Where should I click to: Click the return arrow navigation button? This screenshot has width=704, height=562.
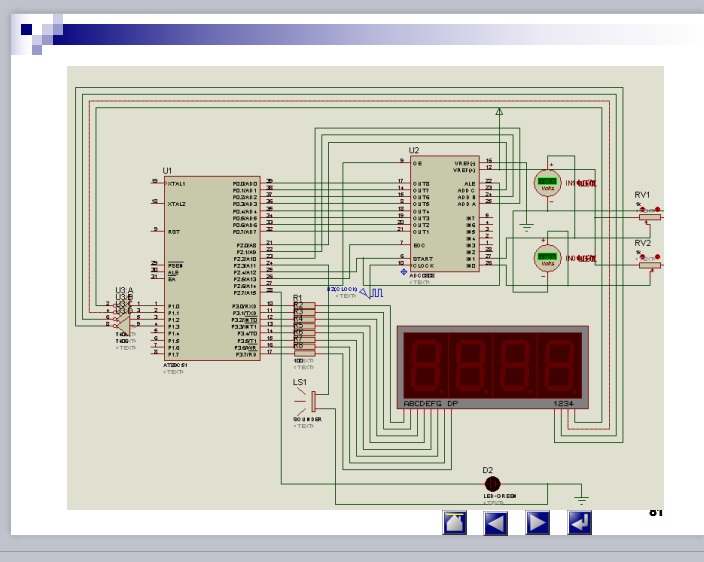pos(579,522)
